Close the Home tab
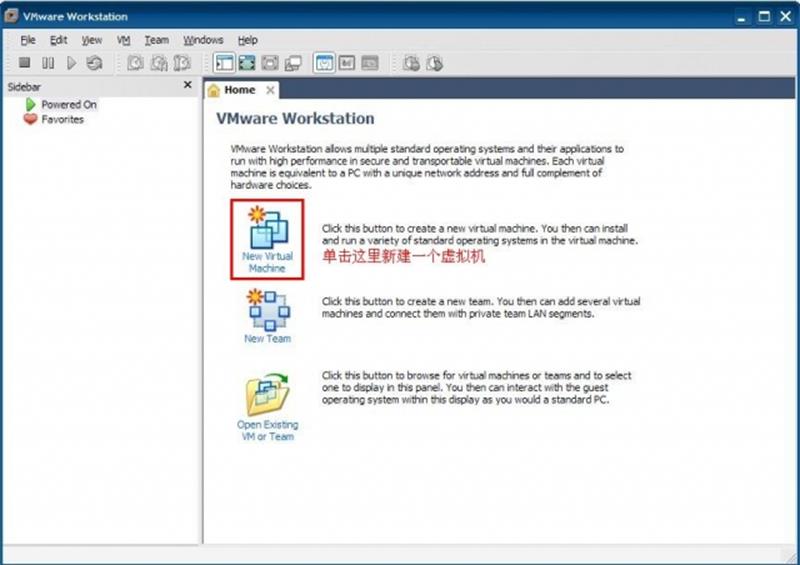800x565 pixels. [270, 90]
